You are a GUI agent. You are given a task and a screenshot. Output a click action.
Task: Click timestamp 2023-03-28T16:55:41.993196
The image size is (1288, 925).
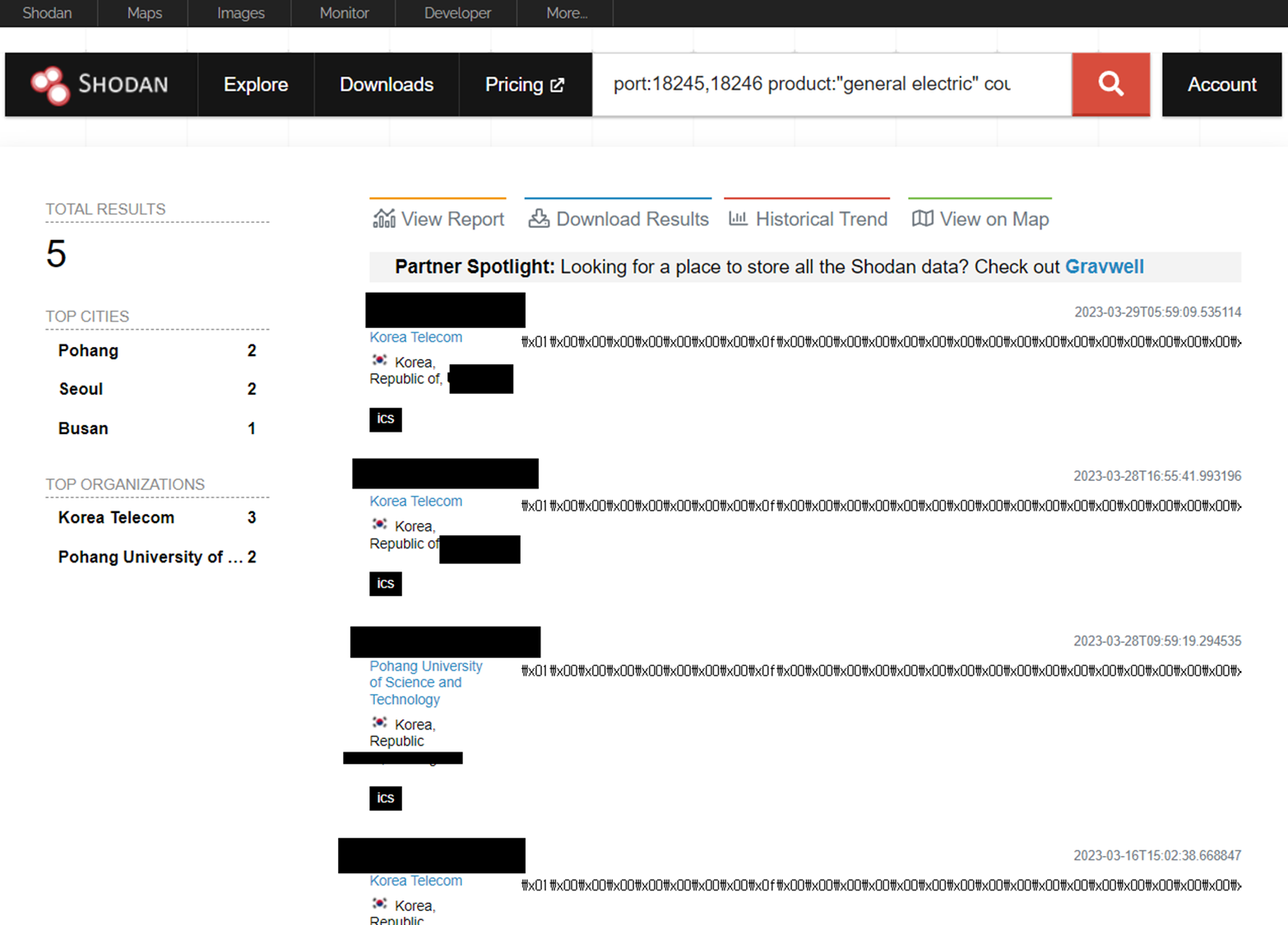pyautogui.click(x=1157, y=476)
